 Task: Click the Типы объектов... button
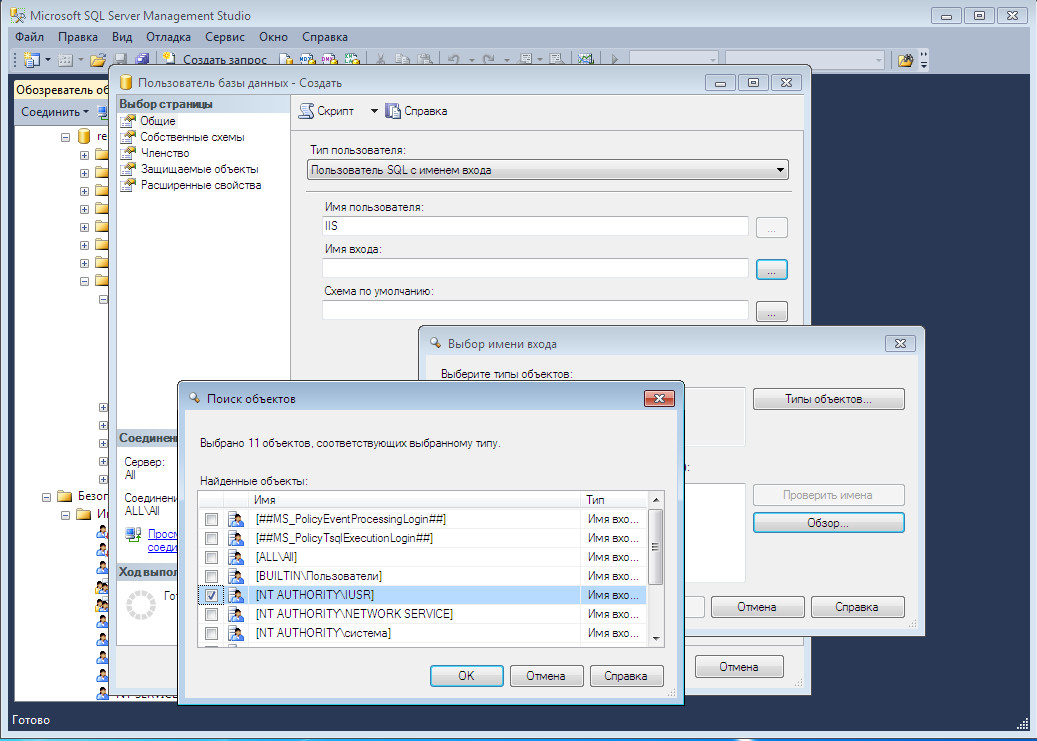829,399
